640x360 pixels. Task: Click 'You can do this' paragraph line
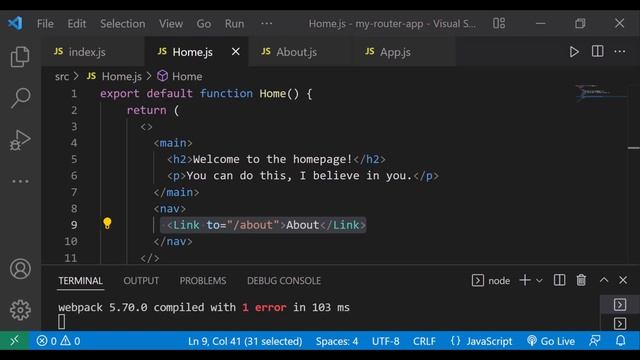[303, 176]
